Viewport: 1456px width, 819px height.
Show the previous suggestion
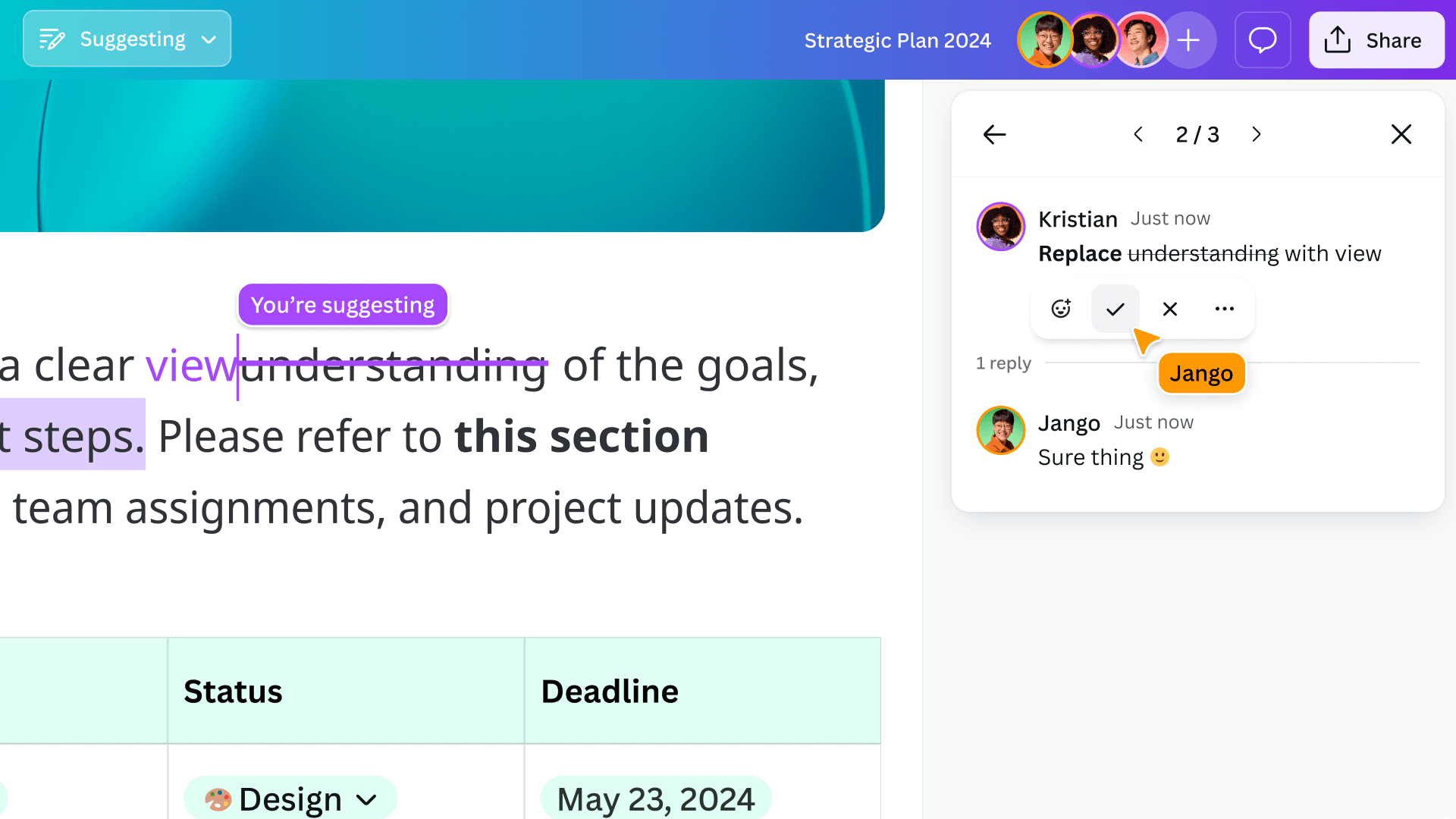tap(1138, 134)
